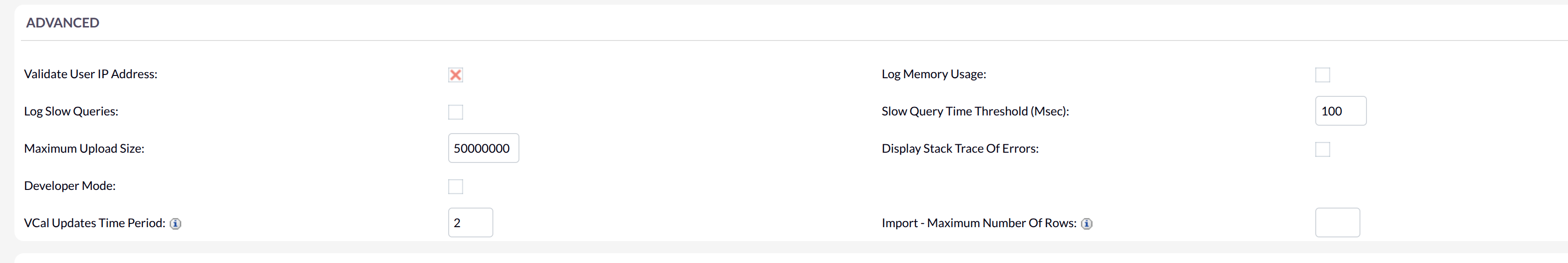Uncheck the Validate User IP Address checkbox

point(455,75)
